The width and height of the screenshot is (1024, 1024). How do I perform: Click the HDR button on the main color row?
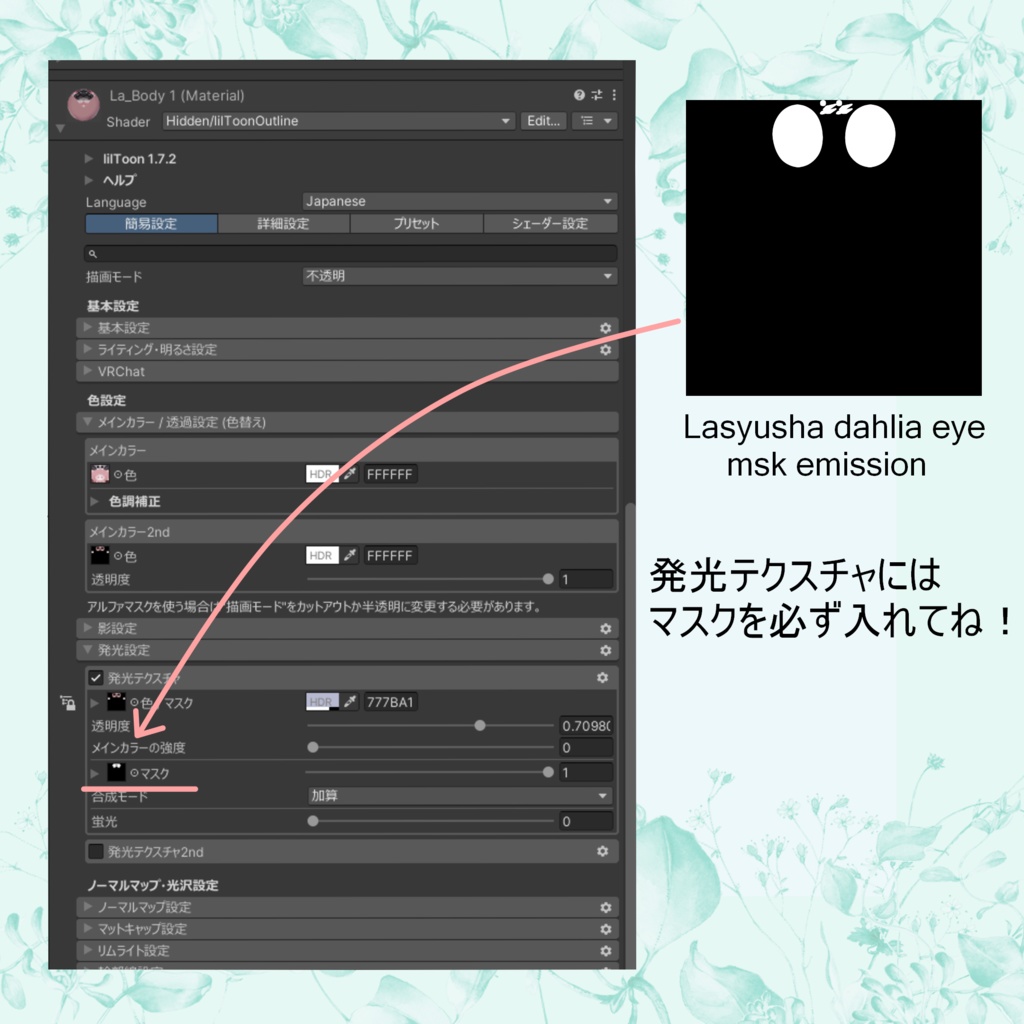click(x=321, y=474)
